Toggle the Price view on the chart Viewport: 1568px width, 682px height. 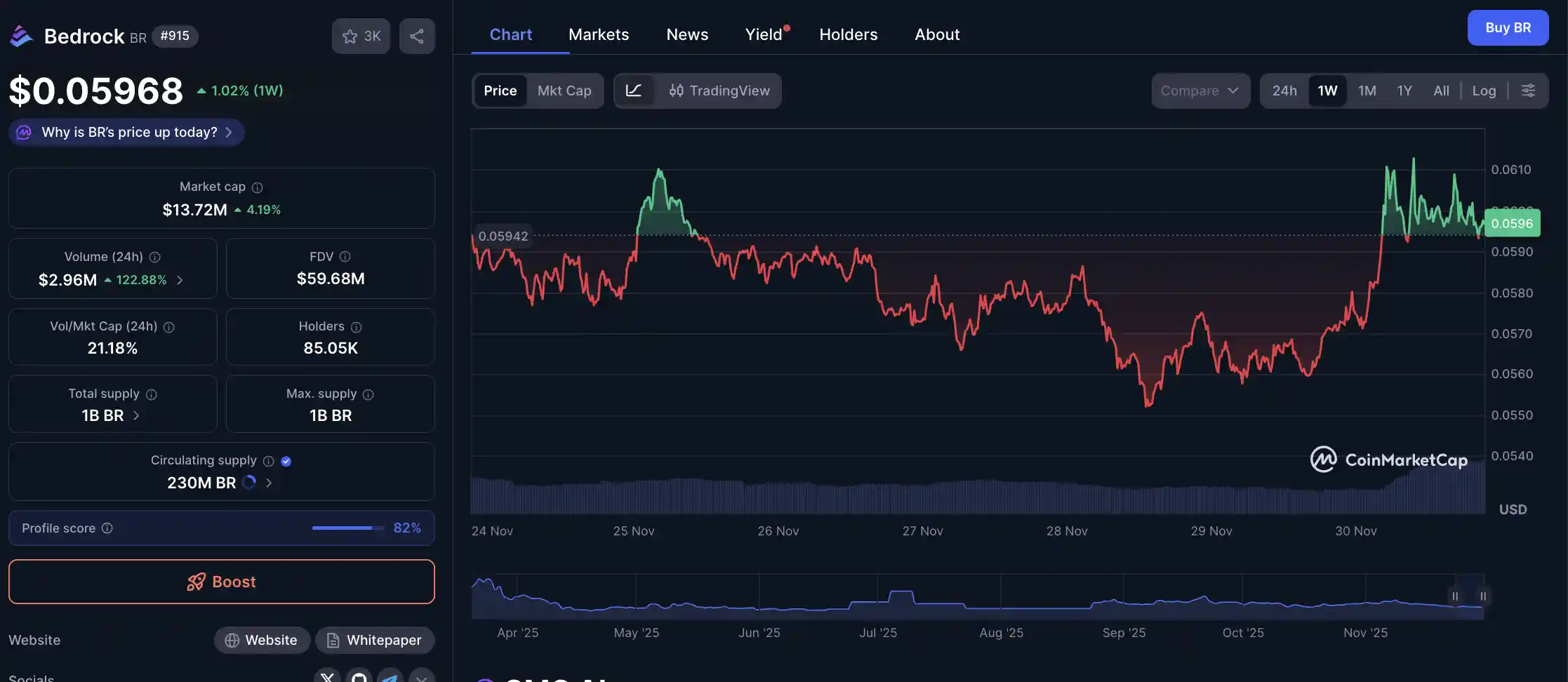pyautogui.click(x=500, y=91)
